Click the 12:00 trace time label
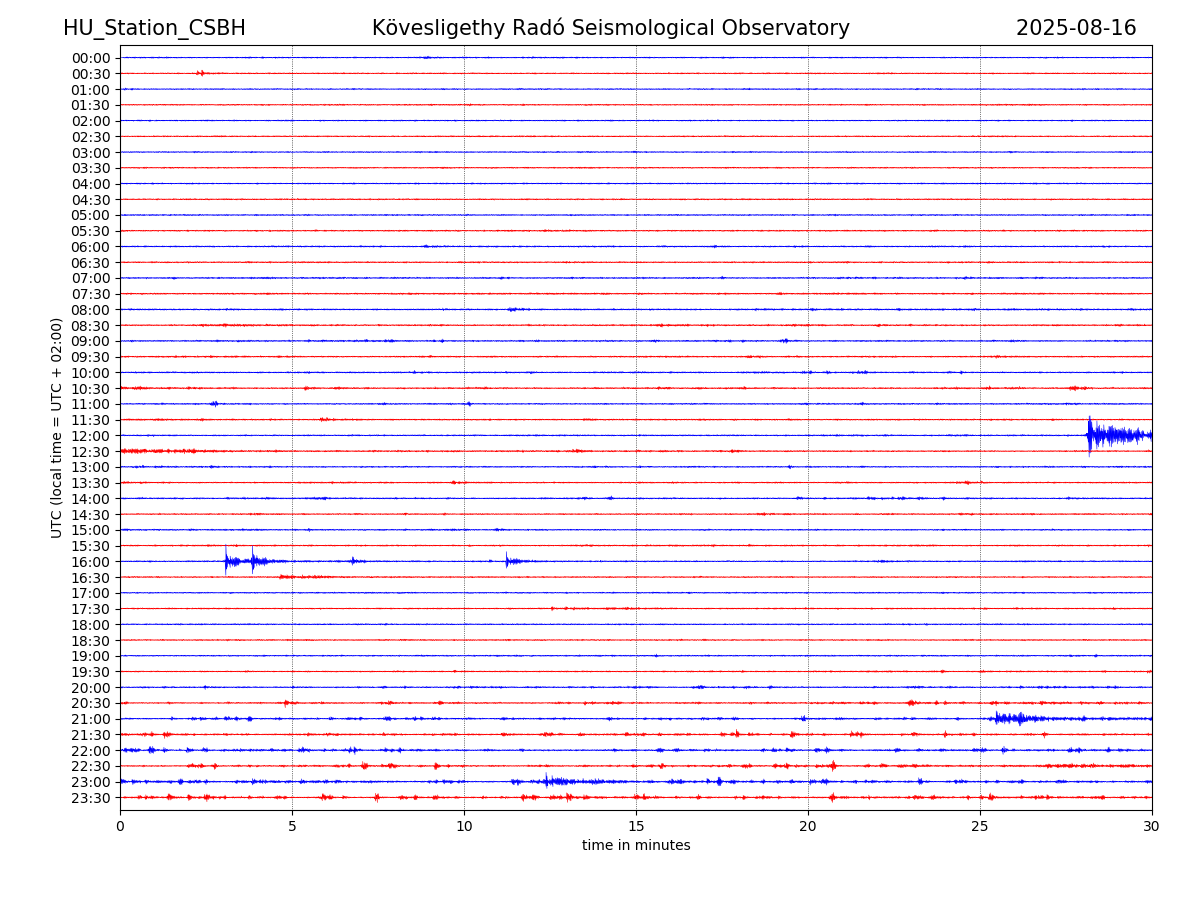The height and width of the screenshot is (900, 1200). [x=91, y=436]
